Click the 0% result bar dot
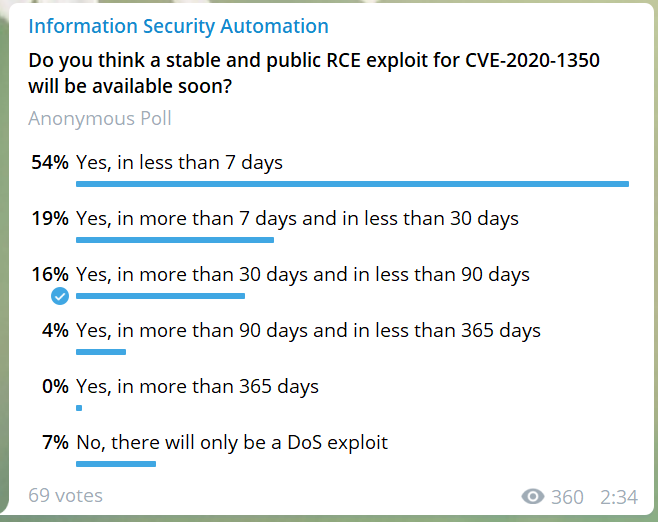Viewport: 658px width, 522px height. 79,408
